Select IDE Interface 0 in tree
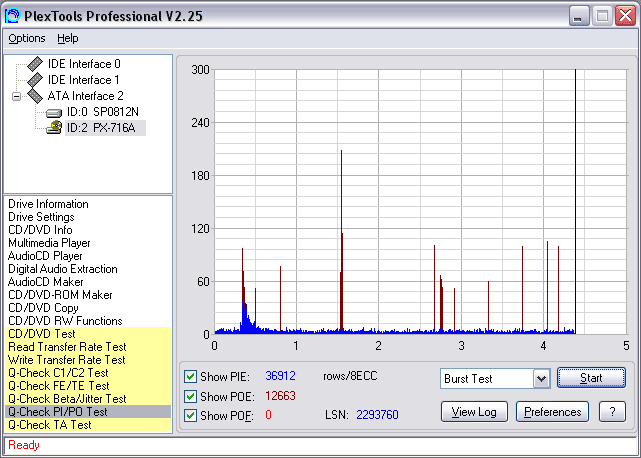 [x=84, y=64]
